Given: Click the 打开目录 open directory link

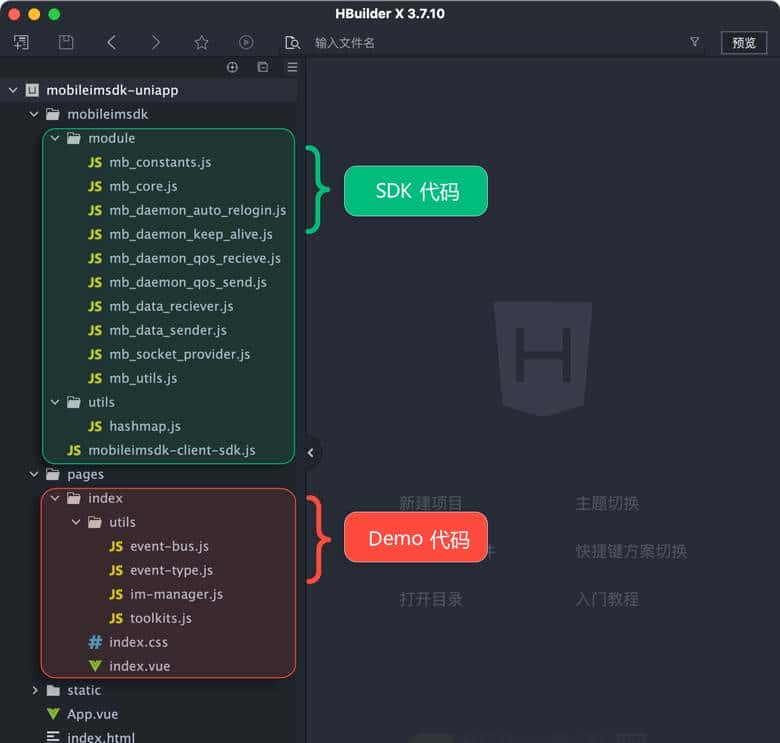Looking at the screenshot, I should (431, 599).
